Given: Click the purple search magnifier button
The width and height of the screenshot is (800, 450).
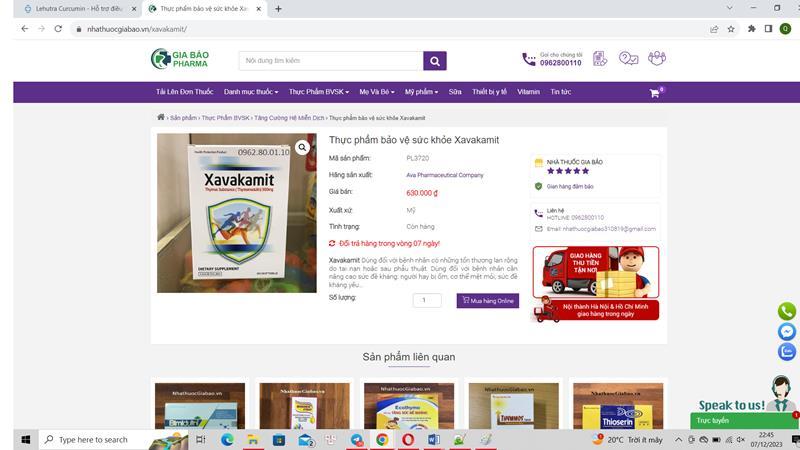Looking at the screenshot, I should [x=434, y=61].
